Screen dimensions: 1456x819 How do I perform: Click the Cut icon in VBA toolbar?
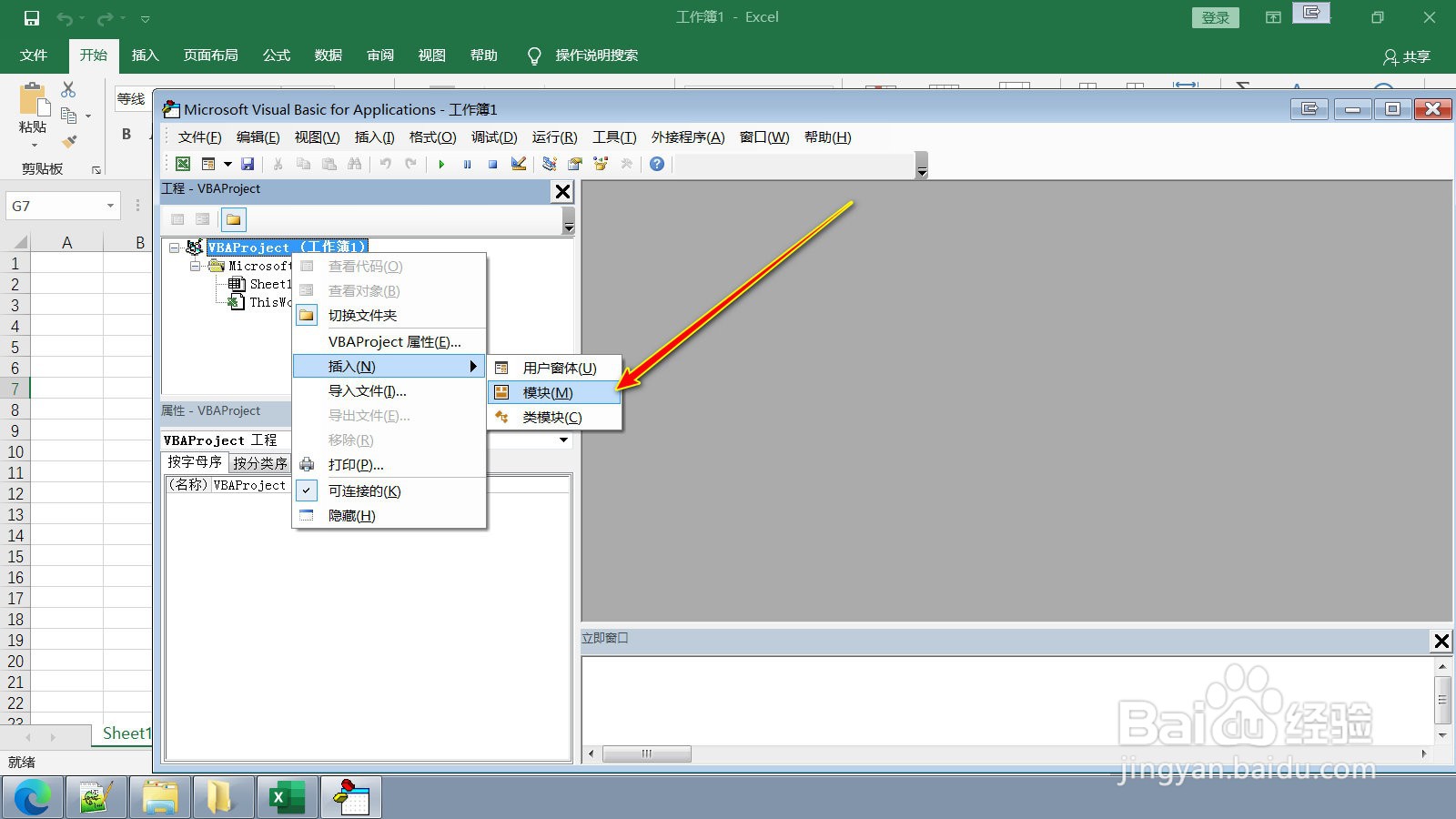[278, 164]
